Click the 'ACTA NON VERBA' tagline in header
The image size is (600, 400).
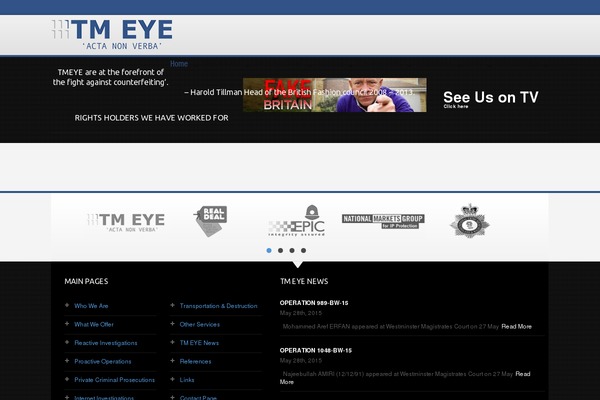pyautogui.click(x=122, y=46)
